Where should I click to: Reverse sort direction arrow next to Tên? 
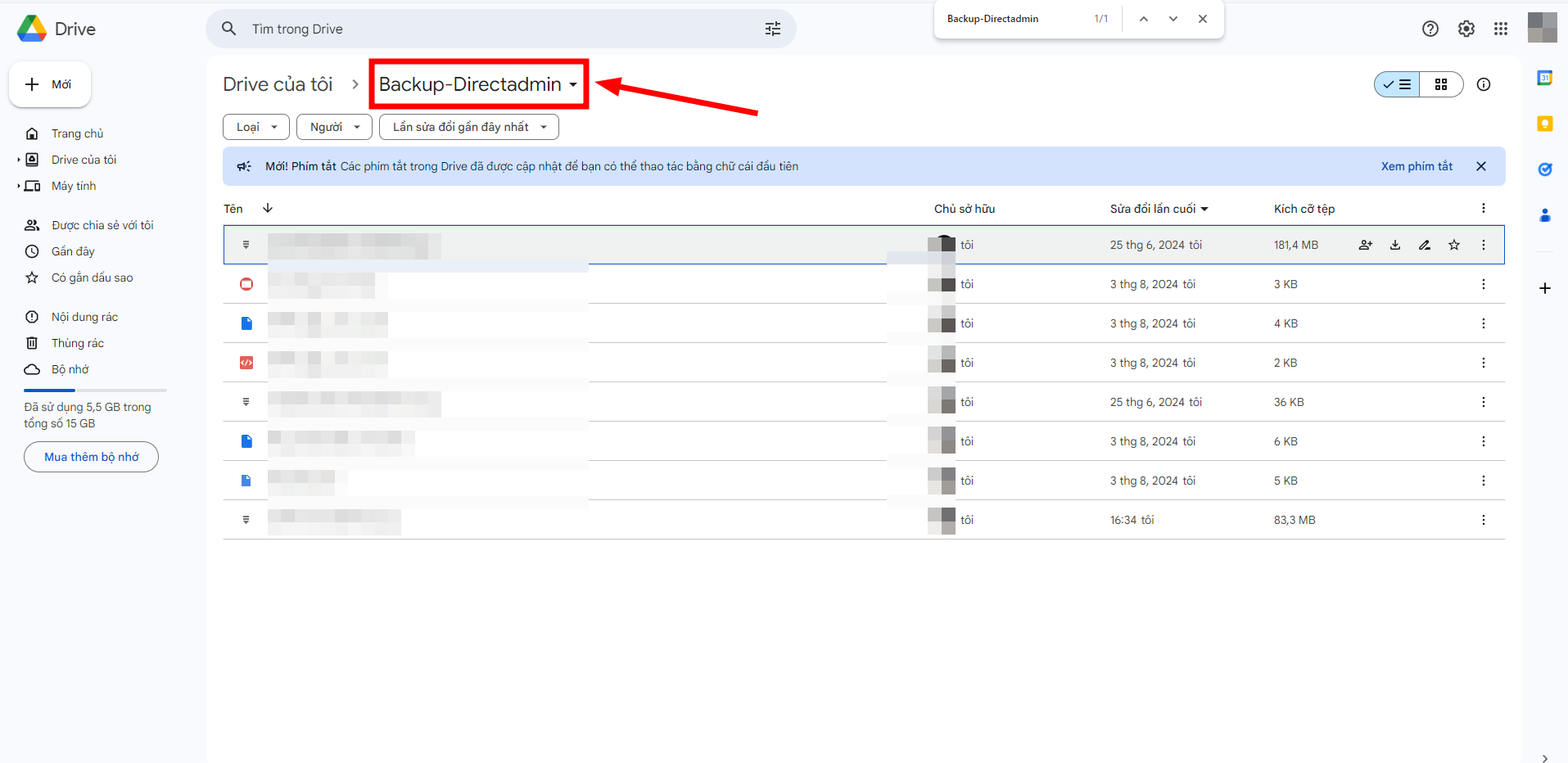(268, 209)
